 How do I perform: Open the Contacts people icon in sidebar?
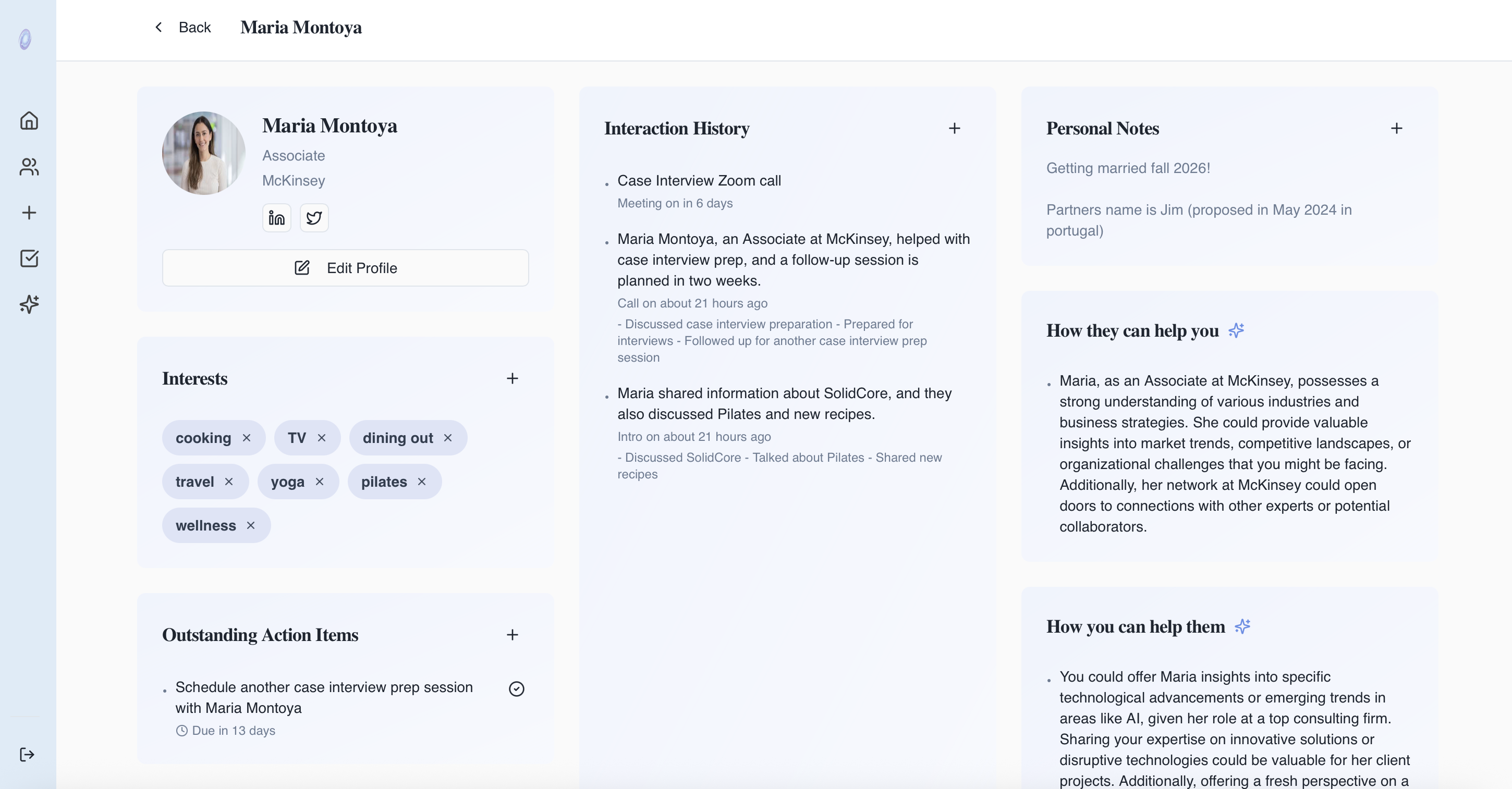[29, 167]
